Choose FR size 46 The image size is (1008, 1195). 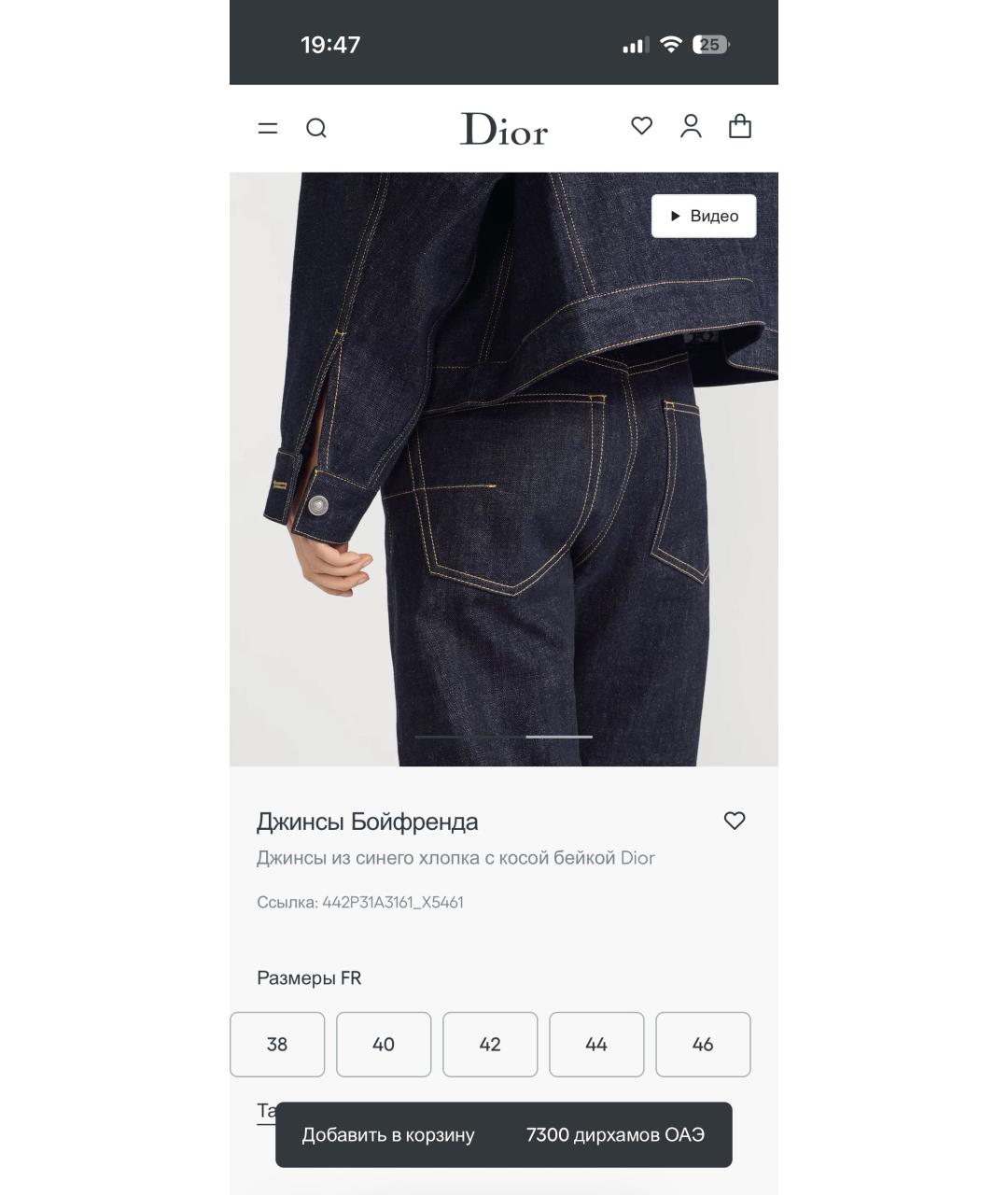pos(703,1044)
